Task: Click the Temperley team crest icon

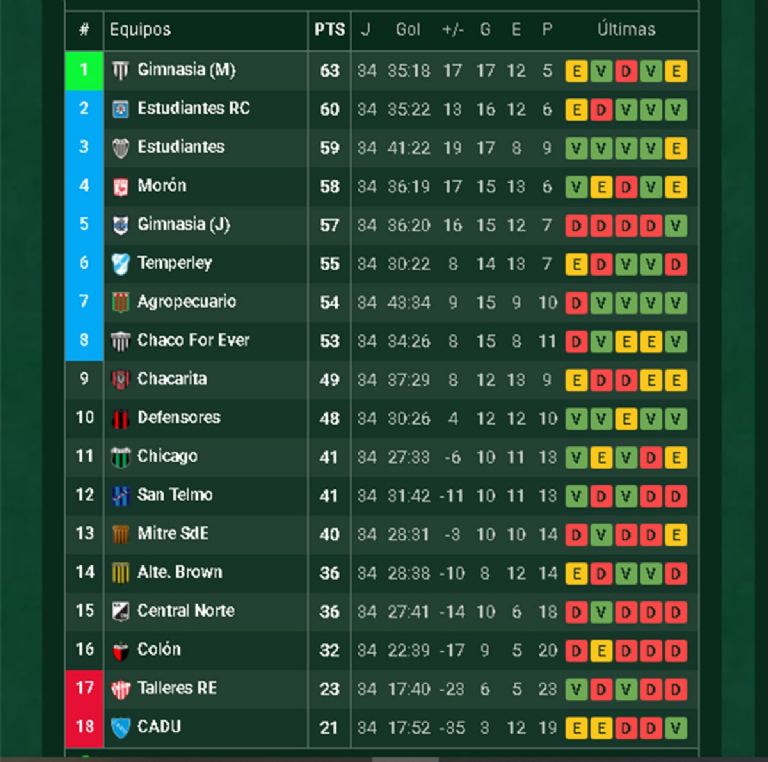Action: coord(120,264)
